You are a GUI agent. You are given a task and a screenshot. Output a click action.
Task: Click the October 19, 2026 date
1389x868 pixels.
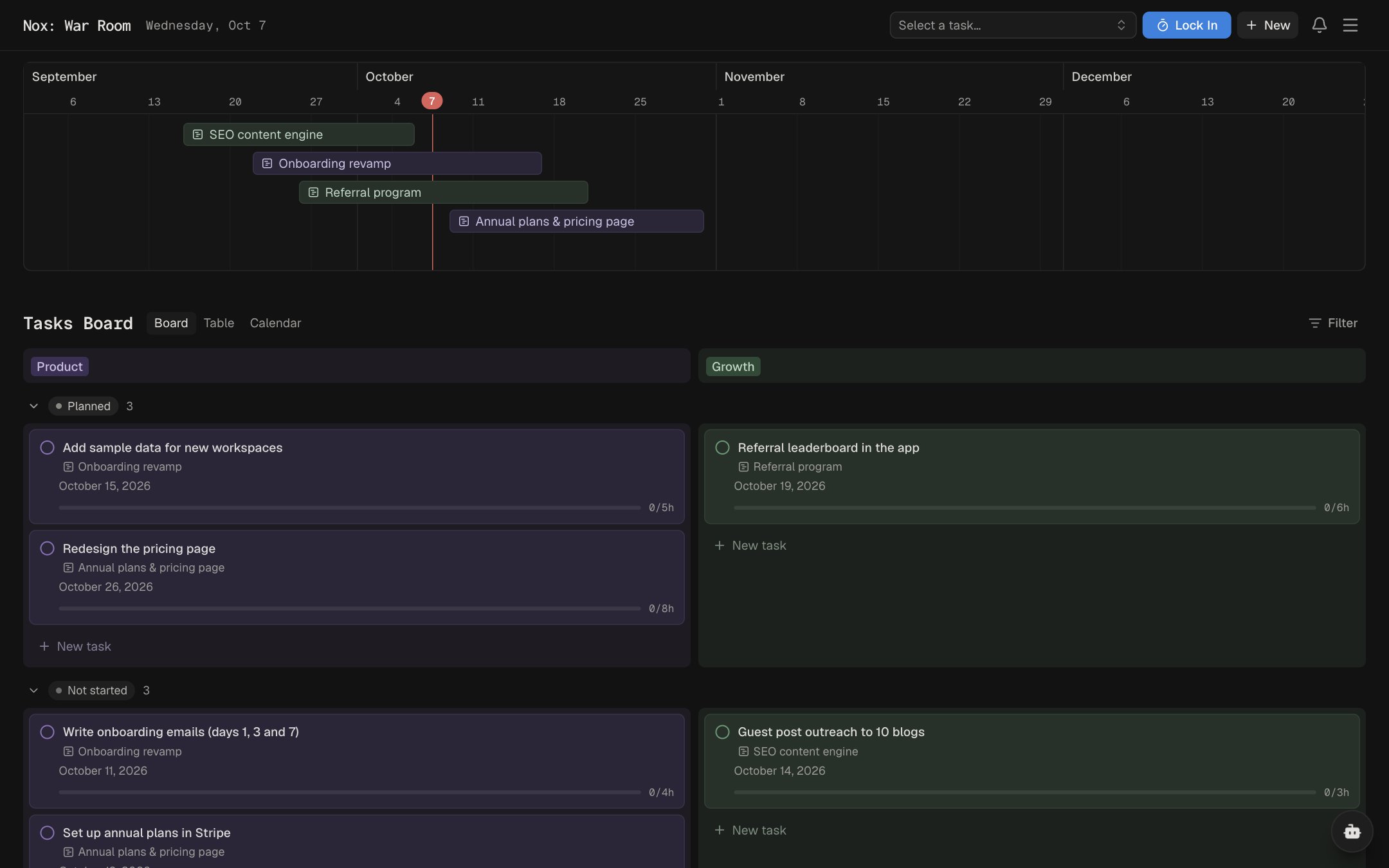coord(779,486)
